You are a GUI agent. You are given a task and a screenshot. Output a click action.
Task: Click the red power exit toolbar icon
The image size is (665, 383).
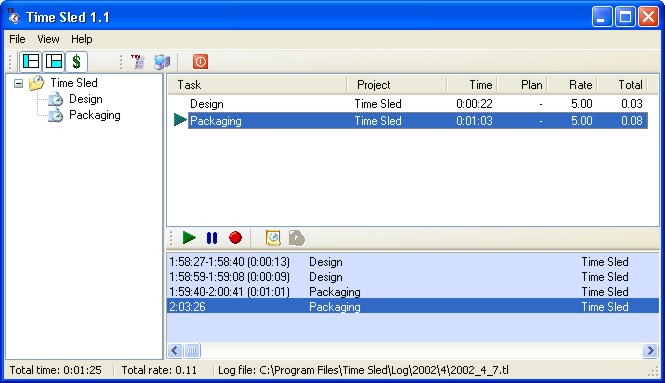[200, 62]
